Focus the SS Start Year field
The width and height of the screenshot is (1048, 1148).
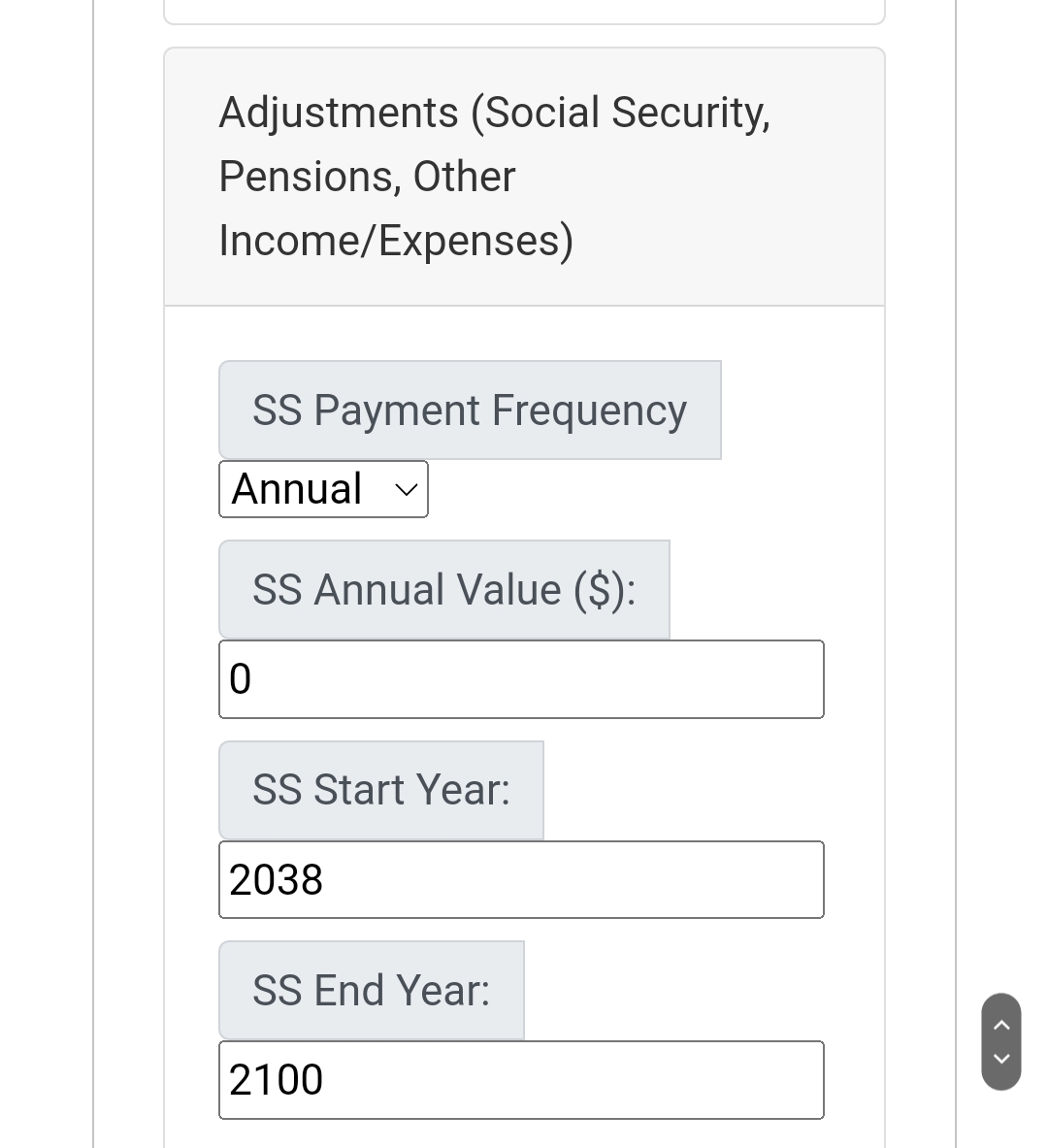(x=521, y=879)
